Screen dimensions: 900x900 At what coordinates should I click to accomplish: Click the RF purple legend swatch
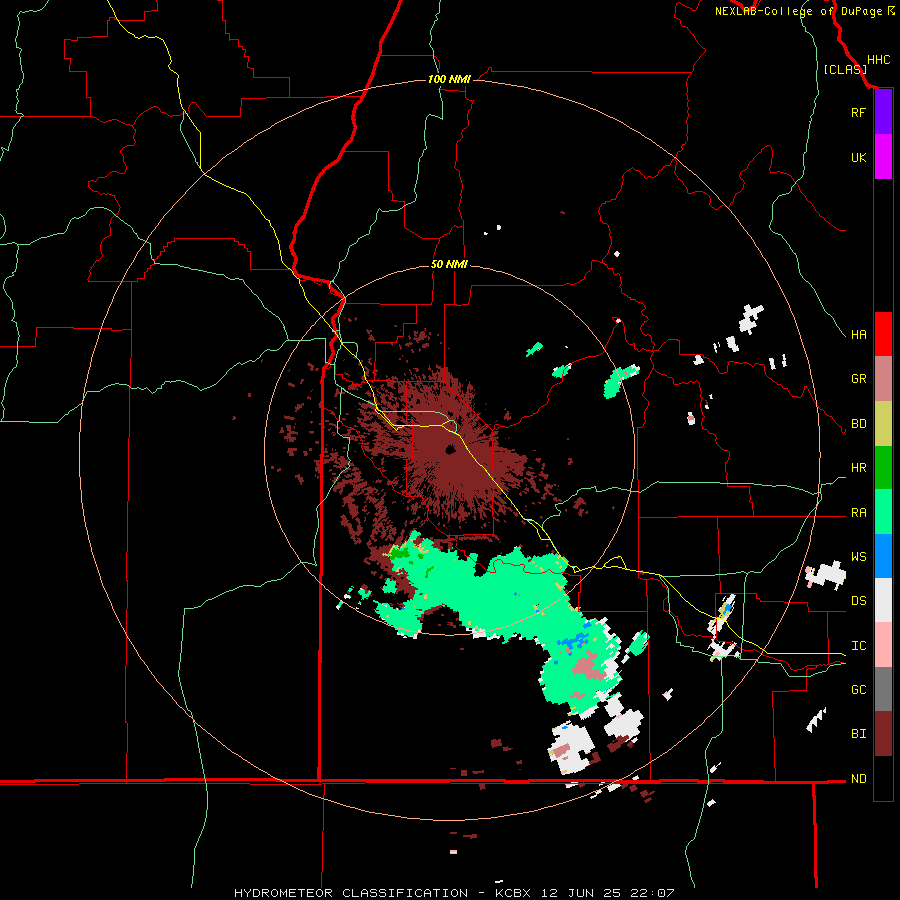(883, 112)
